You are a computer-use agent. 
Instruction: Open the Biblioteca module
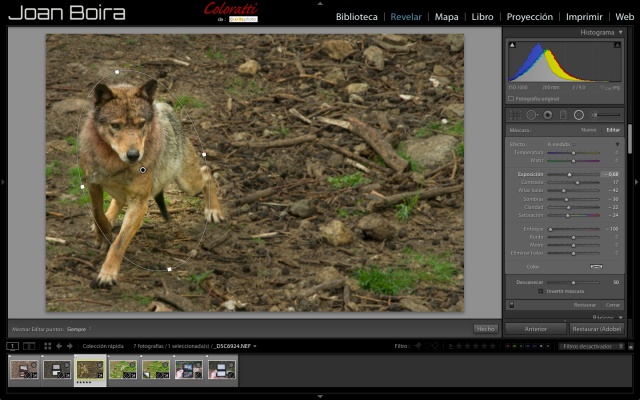(356, 17)
